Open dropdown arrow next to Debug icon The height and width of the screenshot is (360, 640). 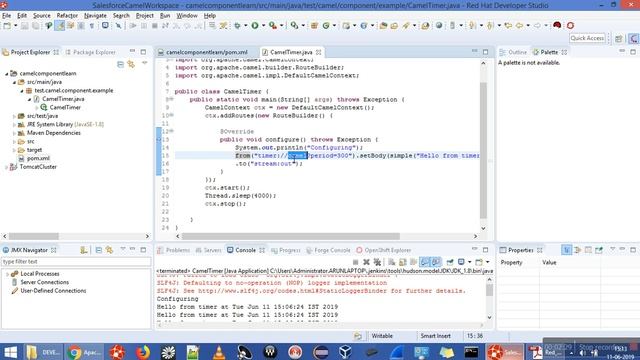tap(245, 26)
